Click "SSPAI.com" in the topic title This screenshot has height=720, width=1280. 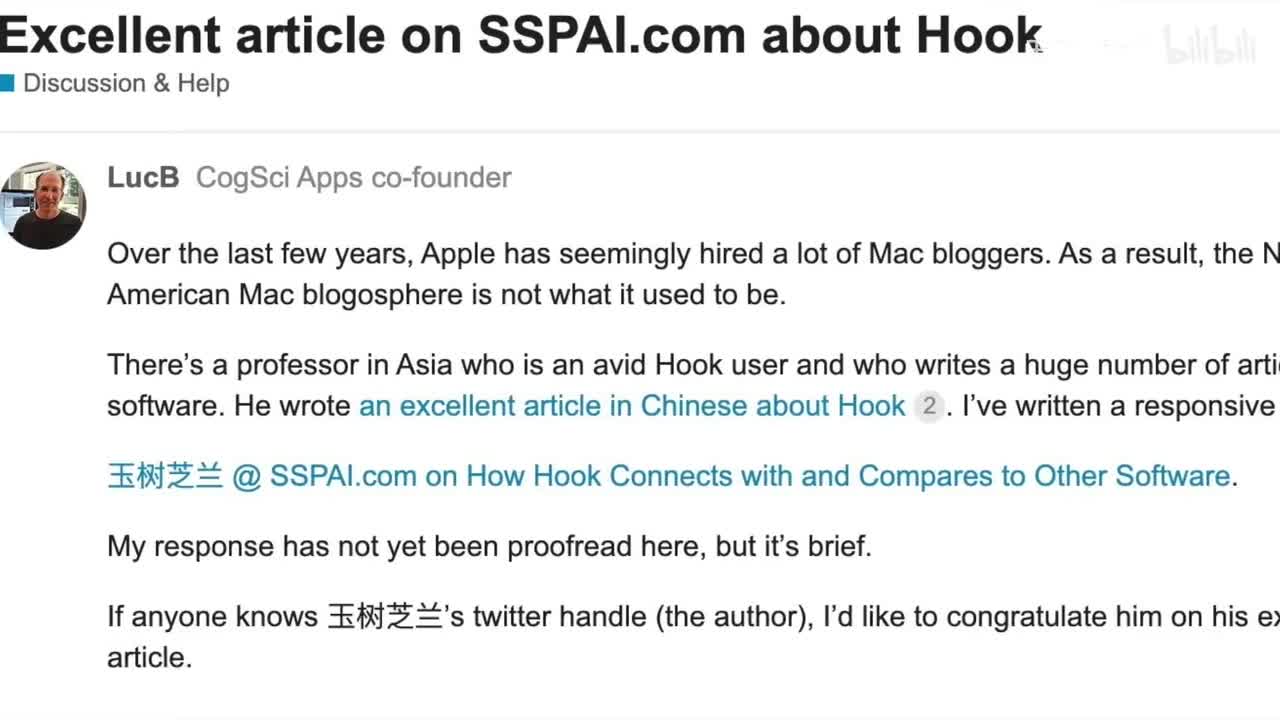pos(611,35)
